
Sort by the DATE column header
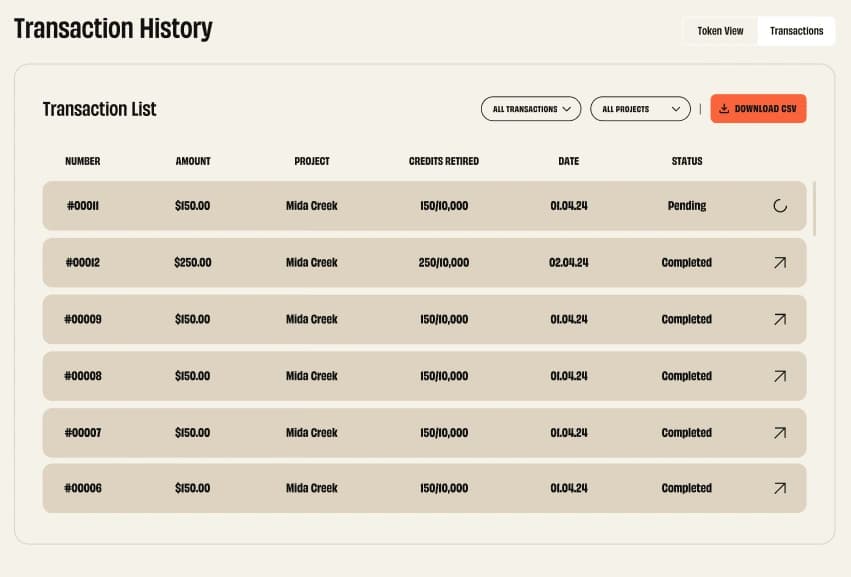568,161
